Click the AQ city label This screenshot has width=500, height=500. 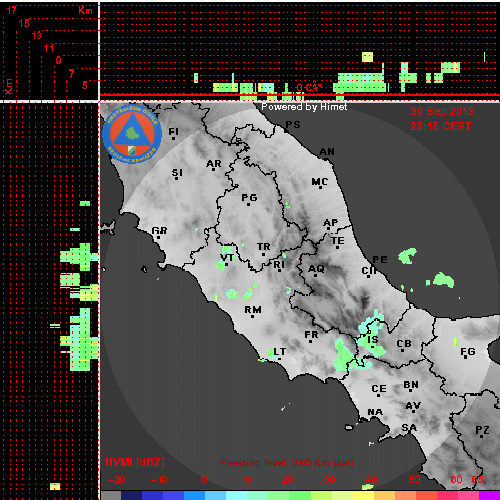[316, 268]
